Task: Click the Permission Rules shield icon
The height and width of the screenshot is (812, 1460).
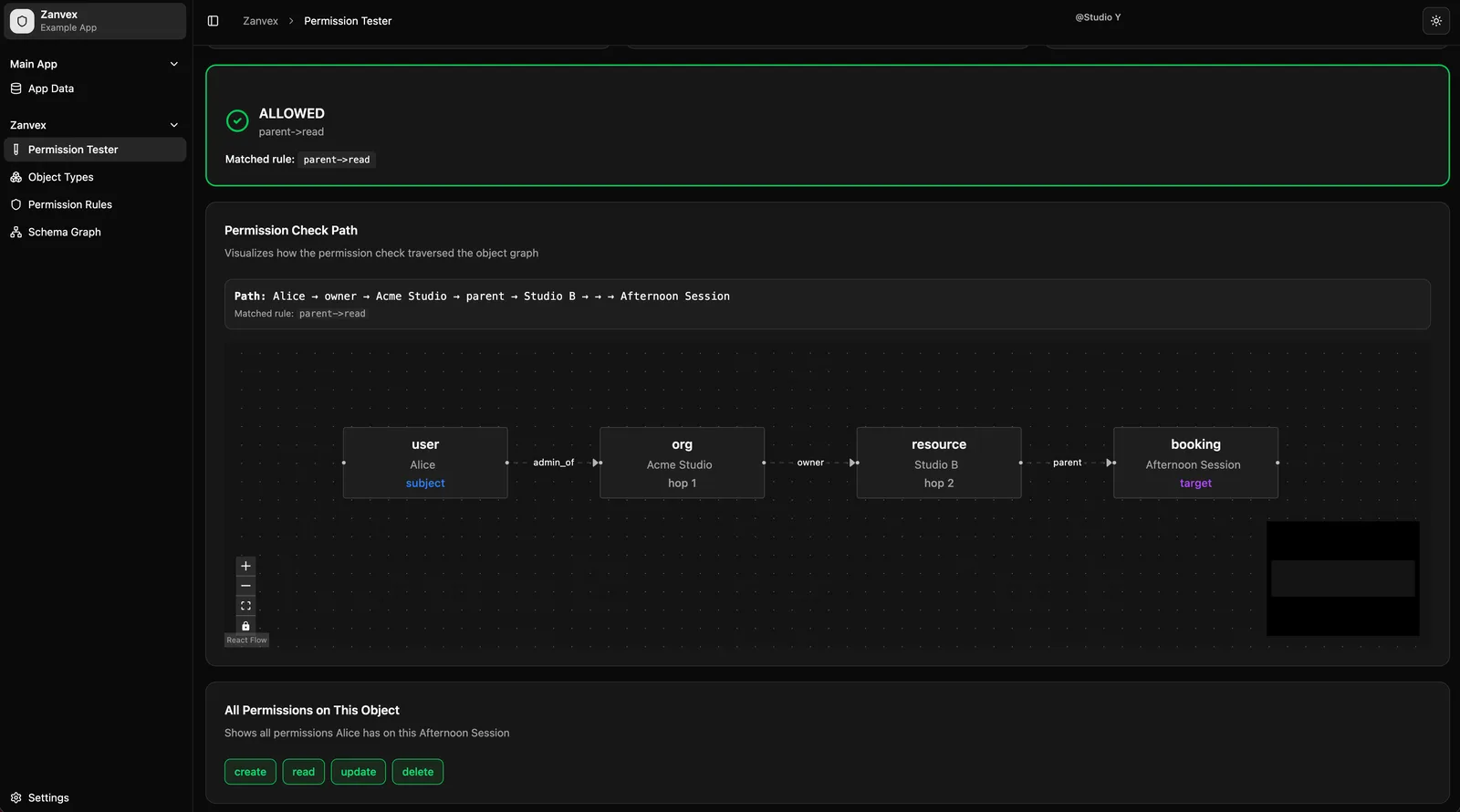Action: 16,204
